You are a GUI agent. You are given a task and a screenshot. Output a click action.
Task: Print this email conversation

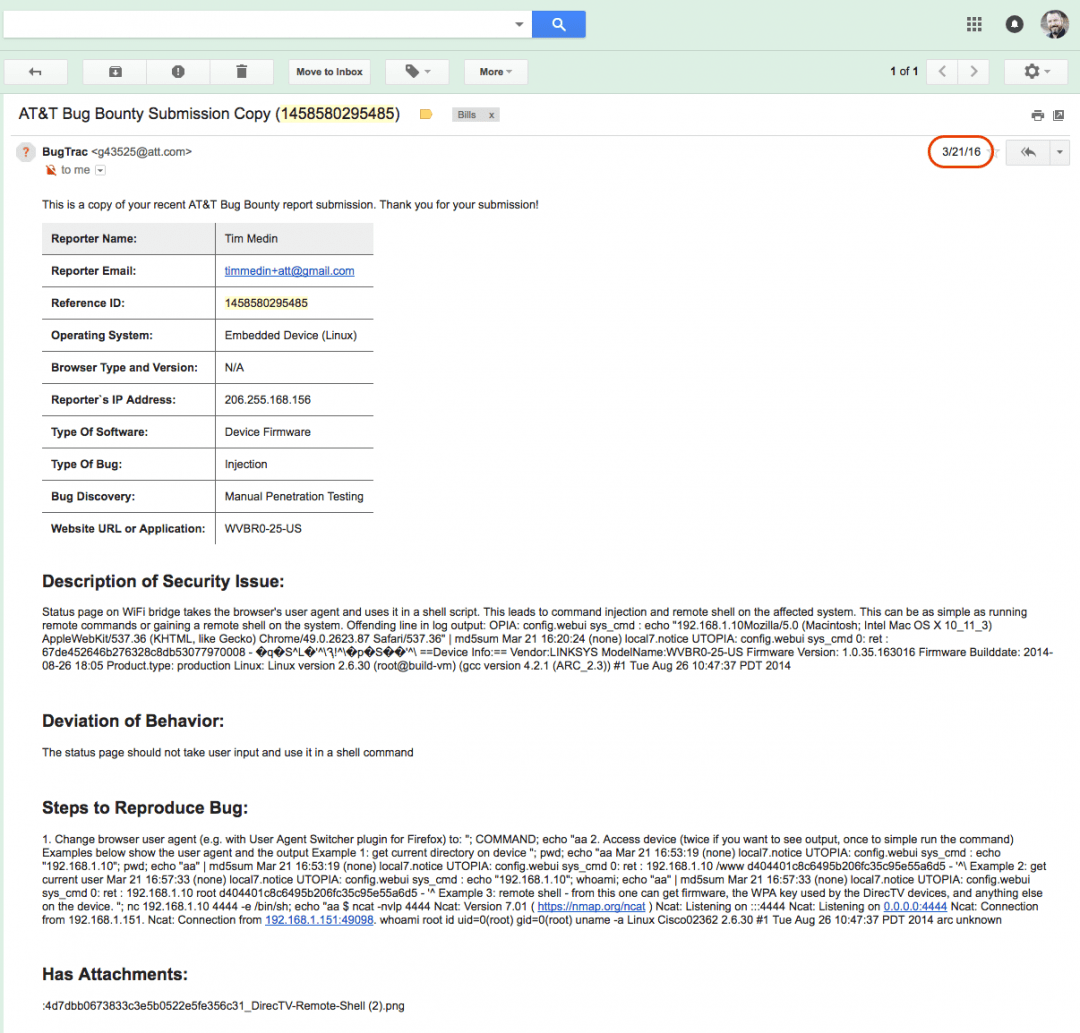point(1037,115)
